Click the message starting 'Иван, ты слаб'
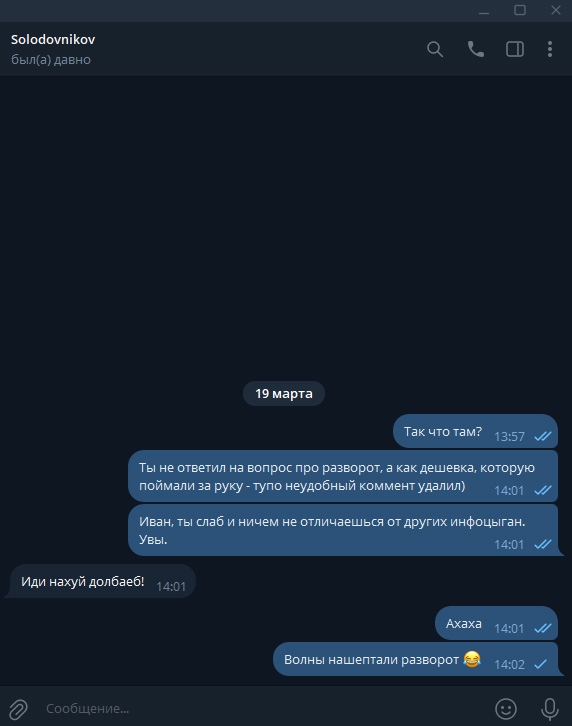Screen dimensions: 572x726 [343, 531]
